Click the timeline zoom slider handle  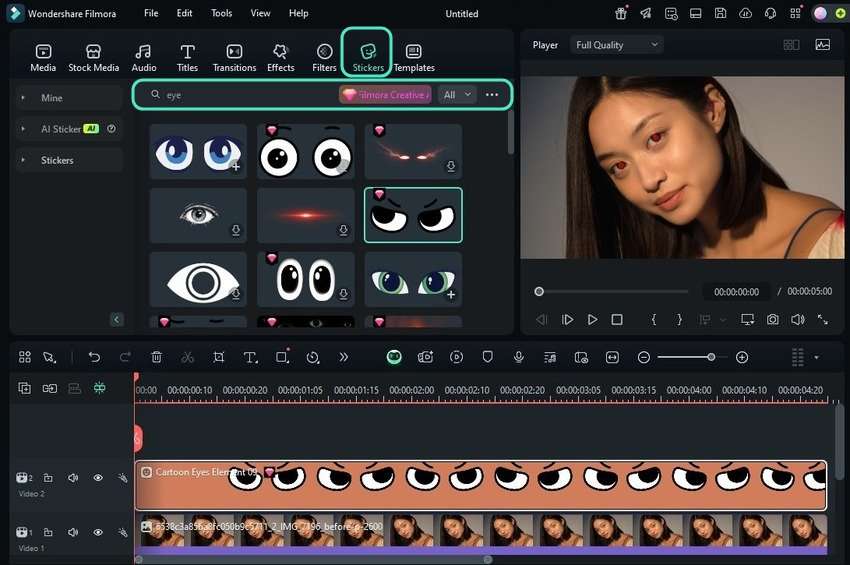tap(711, 357)
